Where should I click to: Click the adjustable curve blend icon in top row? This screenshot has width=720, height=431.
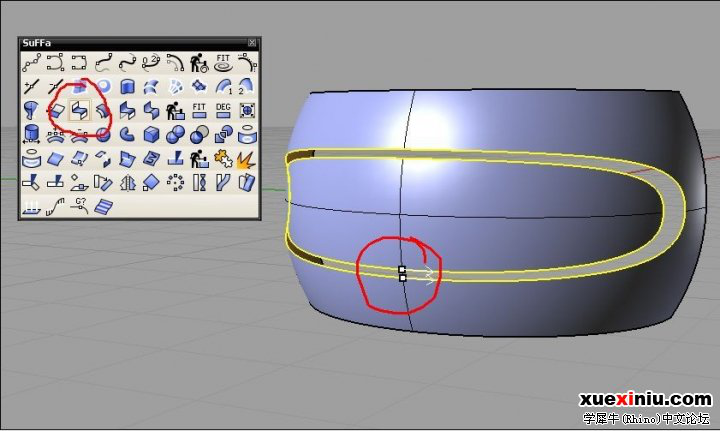[127, 62]
